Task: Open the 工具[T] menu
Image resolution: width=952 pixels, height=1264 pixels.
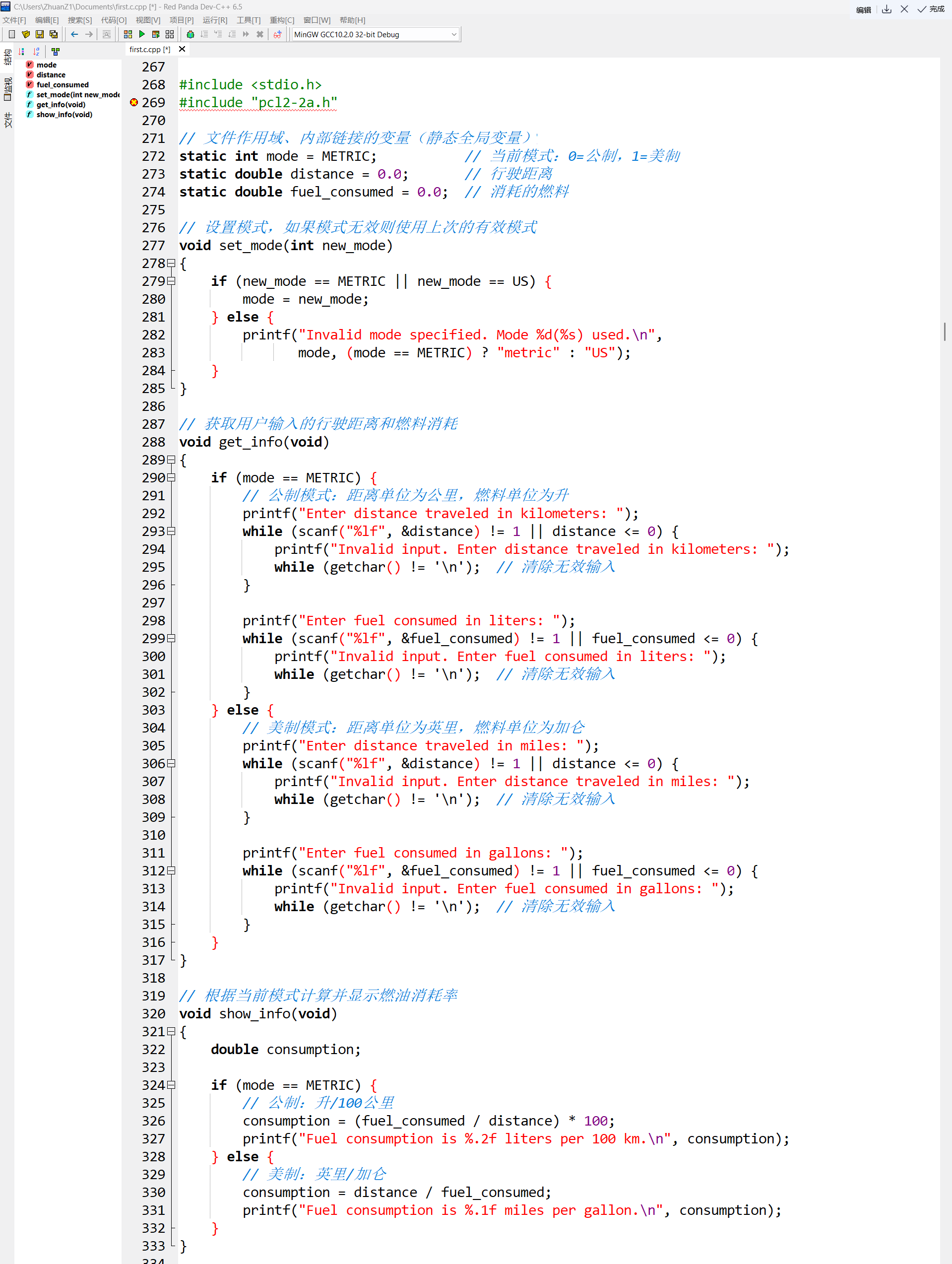Action: (249, 20)
